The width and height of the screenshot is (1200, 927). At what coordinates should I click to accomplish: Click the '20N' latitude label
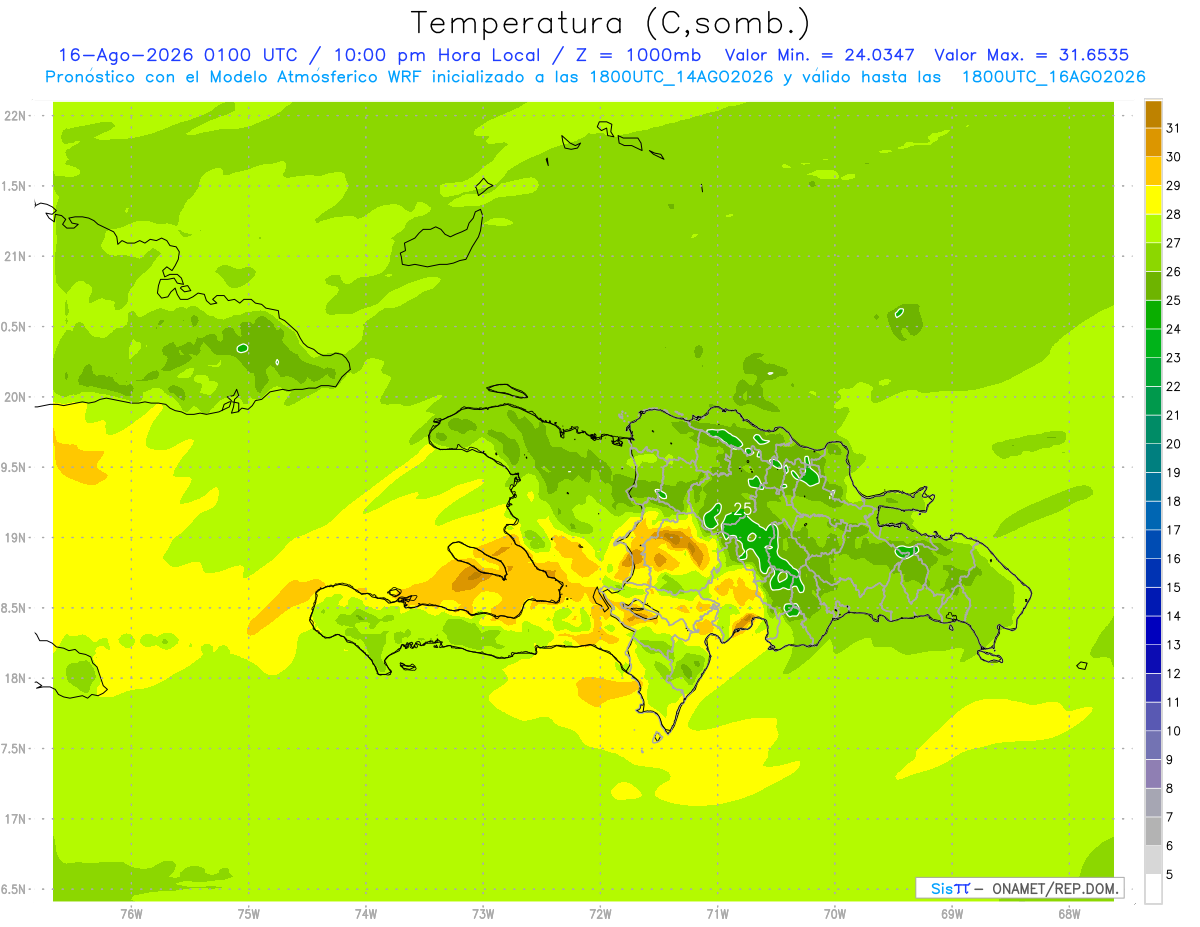click(x=15, y=397)
